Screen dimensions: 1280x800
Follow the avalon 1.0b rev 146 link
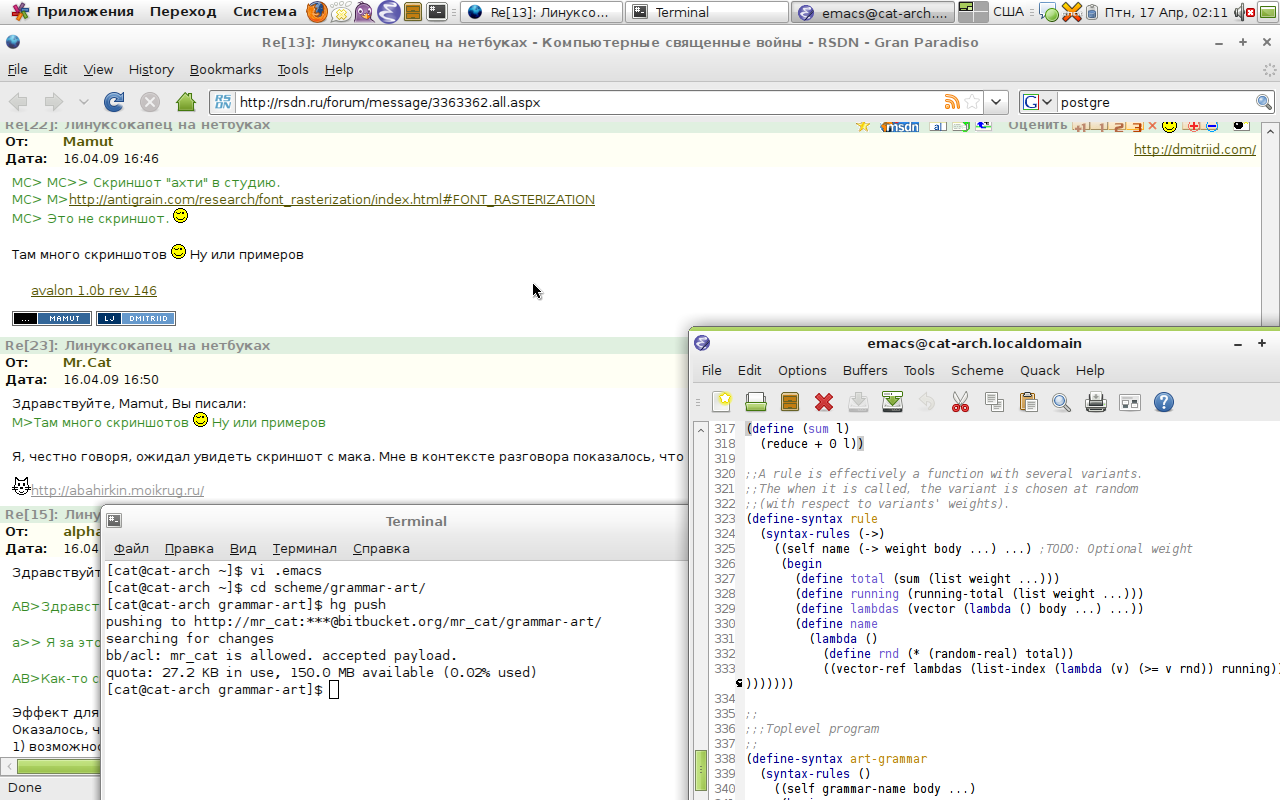[x=94, y=291]
